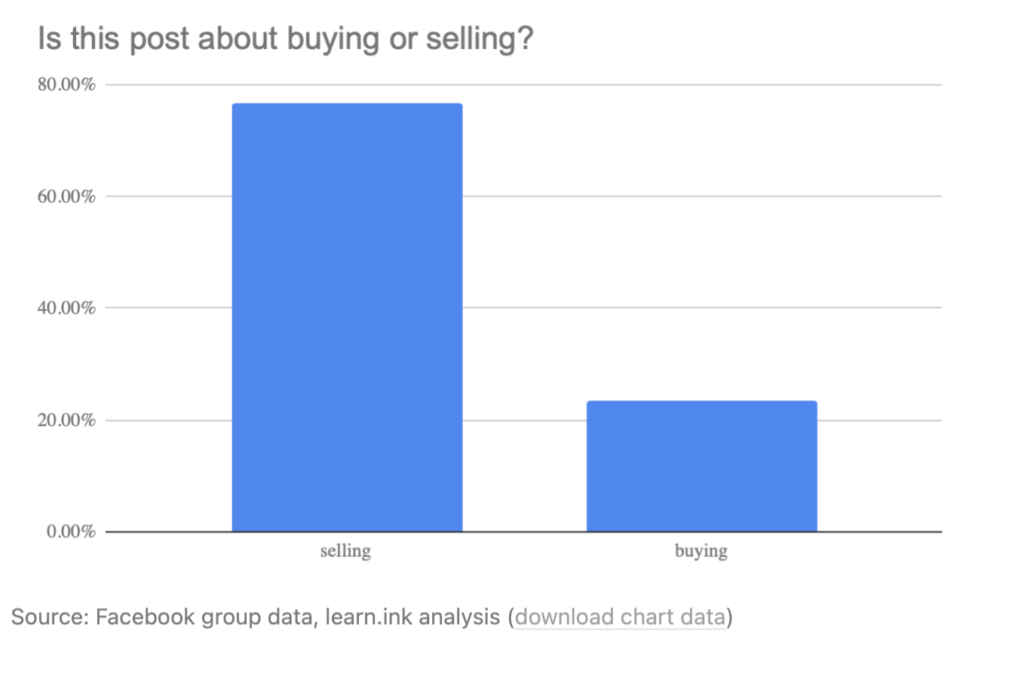This screenshot has width=1024, height=683.
Task: Click the 60.00% y-axis label
Action: [67, 196]
